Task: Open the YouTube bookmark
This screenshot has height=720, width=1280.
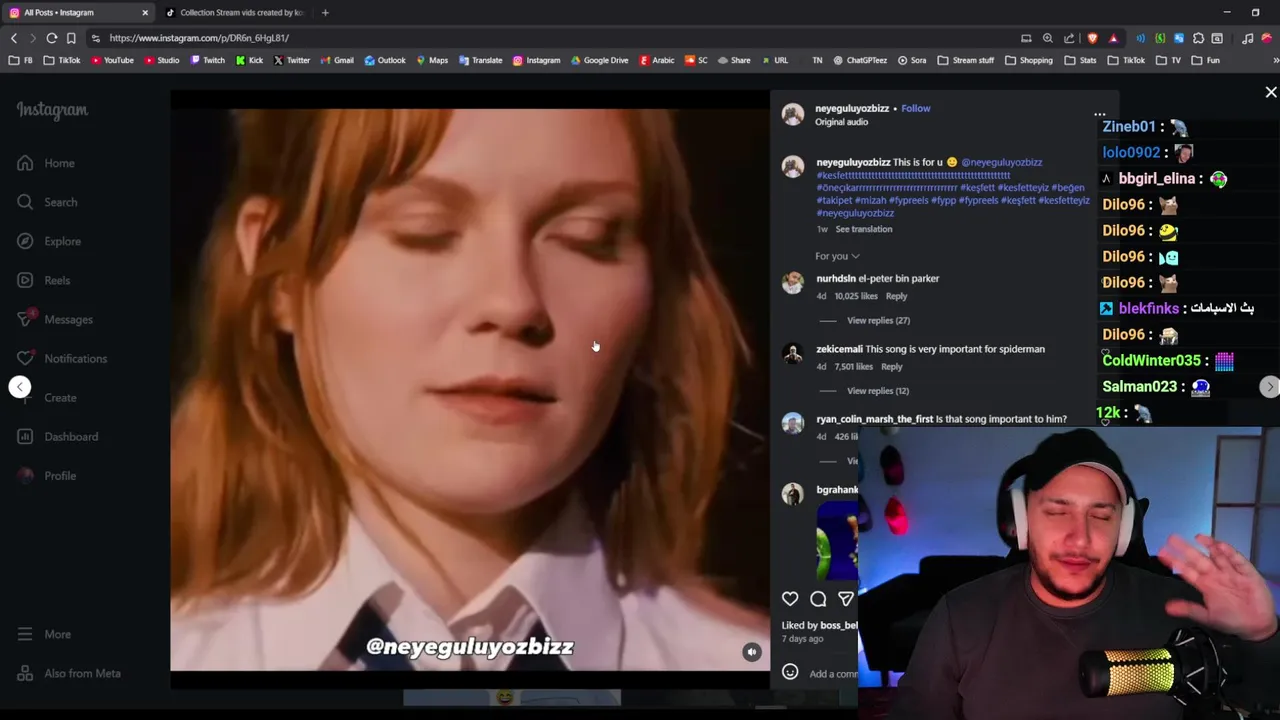Action: (112, 60)
